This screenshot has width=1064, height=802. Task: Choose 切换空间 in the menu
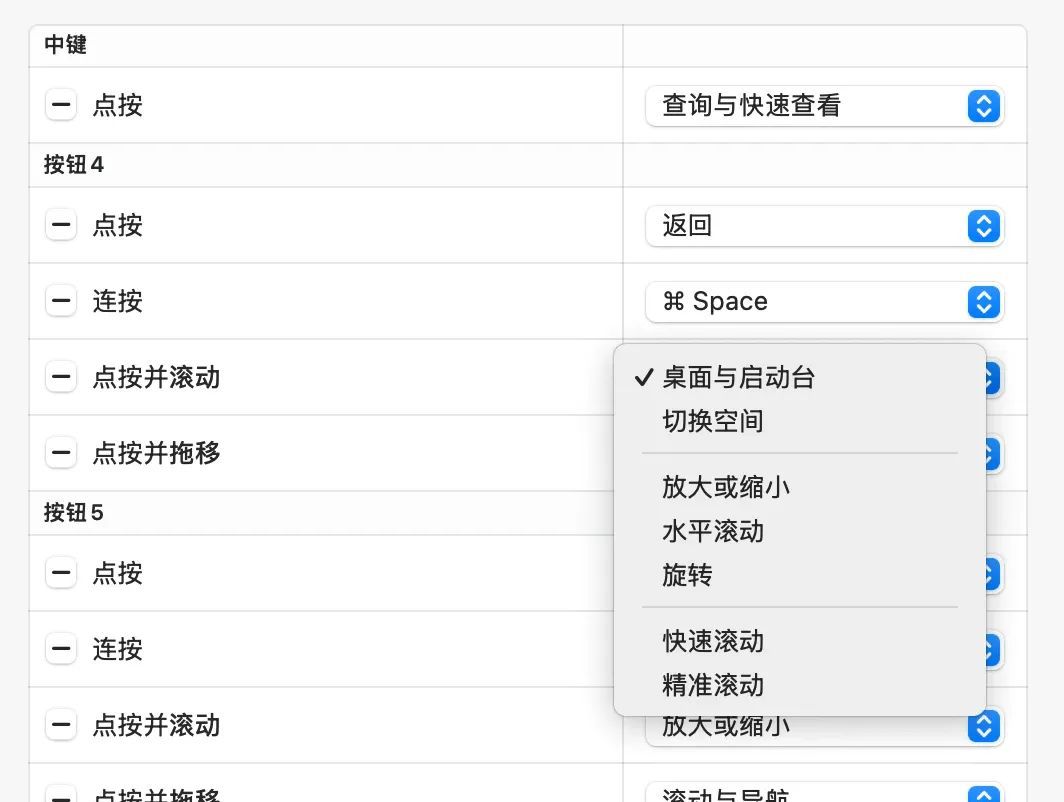click(x=799, y=421)
